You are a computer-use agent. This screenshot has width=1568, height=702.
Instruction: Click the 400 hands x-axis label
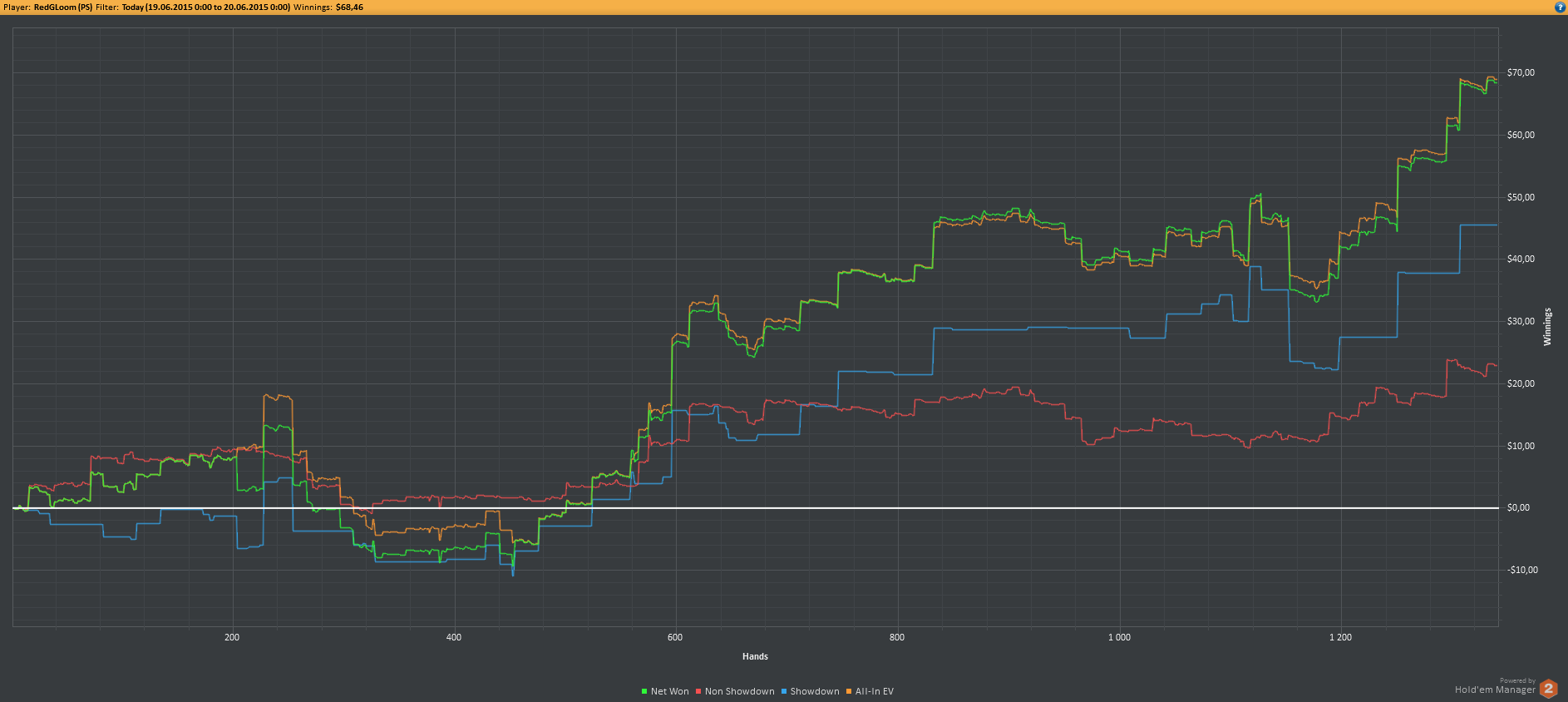click(454, 637)
